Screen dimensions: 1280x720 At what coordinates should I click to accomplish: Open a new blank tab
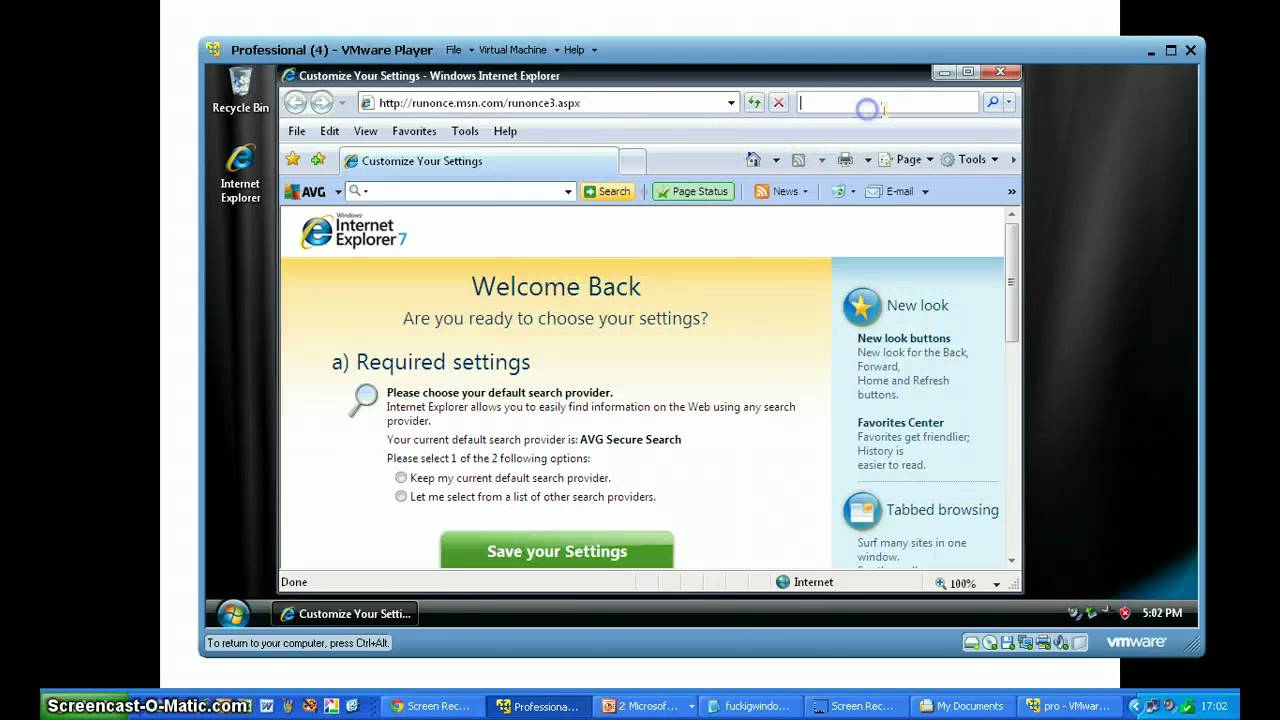click(632, 161)
